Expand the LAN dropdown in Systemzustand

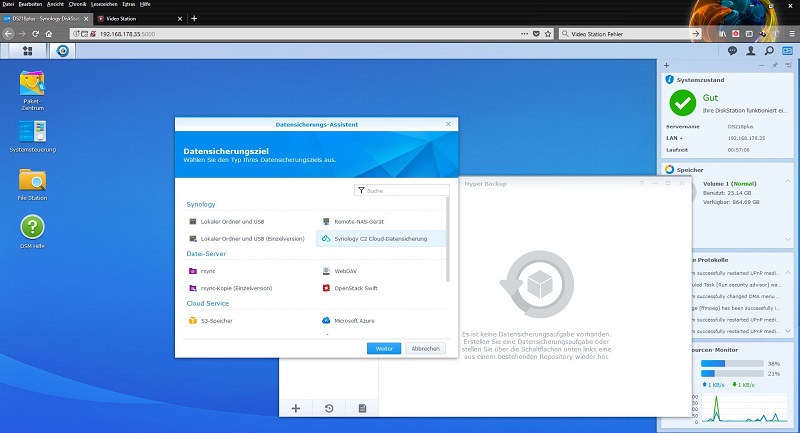click(x=681, y=138)
